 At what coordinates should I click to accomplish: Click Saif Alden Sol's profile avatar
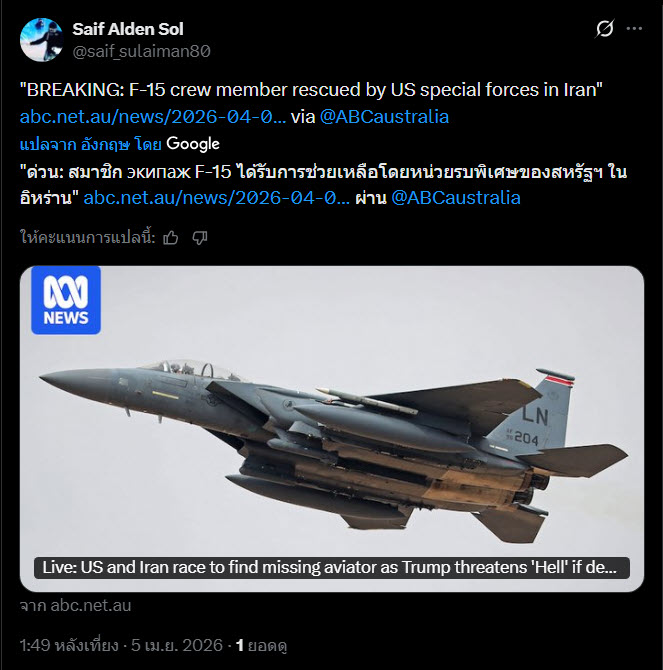point(42,40)
